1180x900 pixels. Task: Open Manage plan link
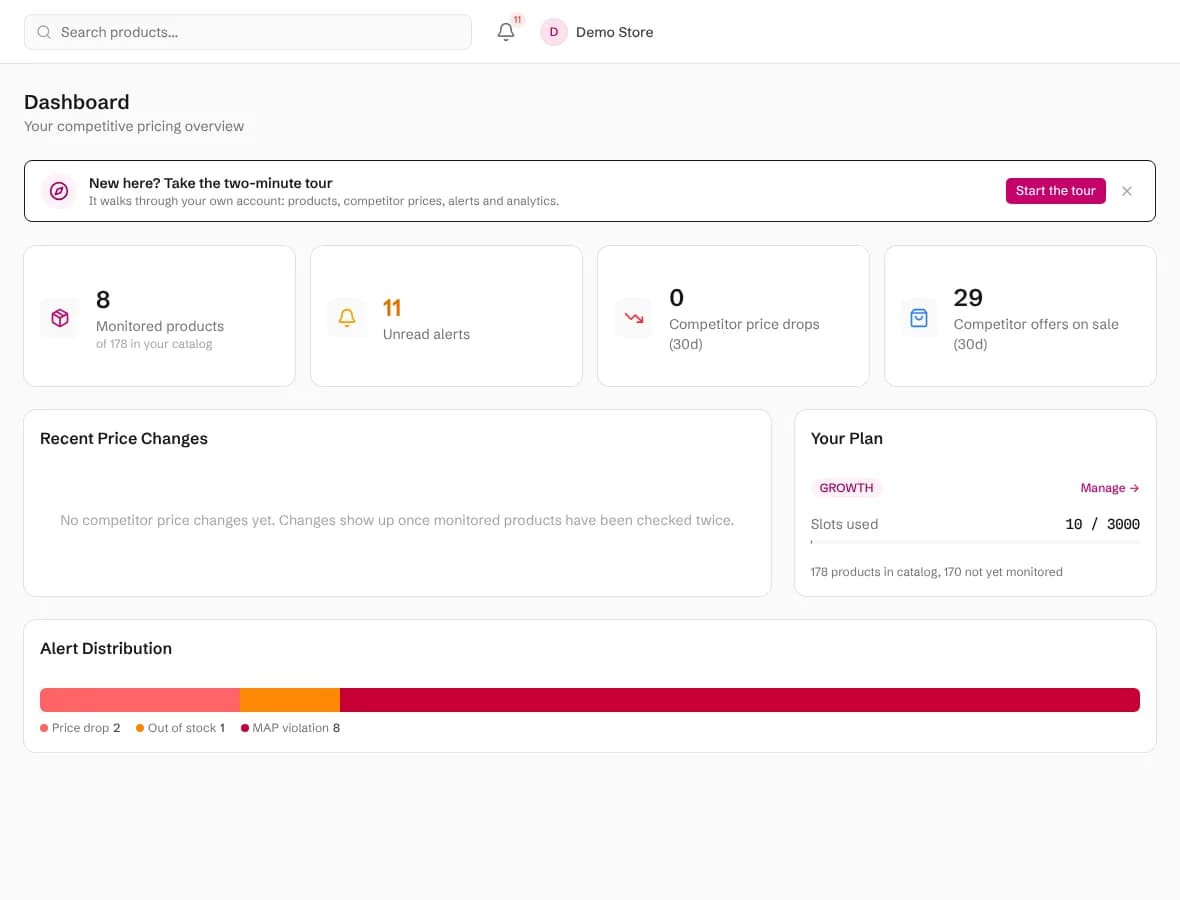(1109, 488)
